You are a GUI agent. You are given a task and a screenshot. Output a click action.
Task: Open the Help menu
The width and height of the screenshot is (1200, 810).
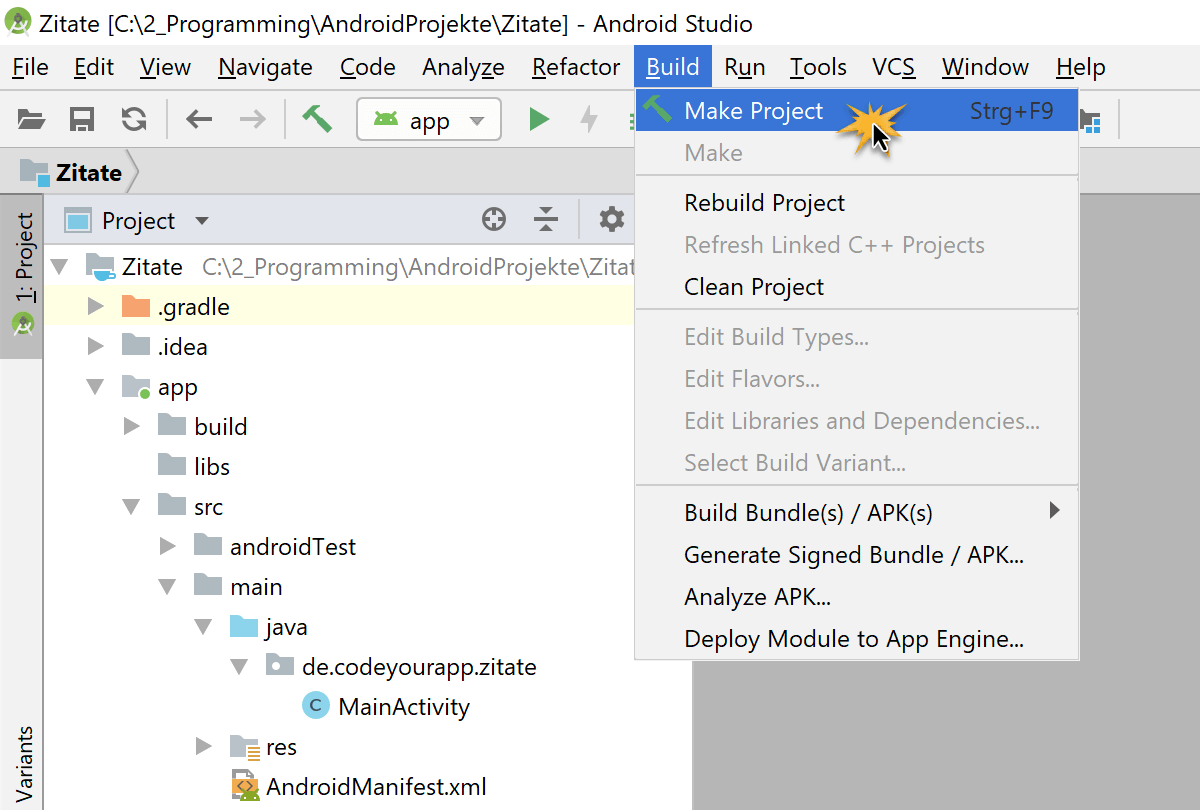point(1080,67)
